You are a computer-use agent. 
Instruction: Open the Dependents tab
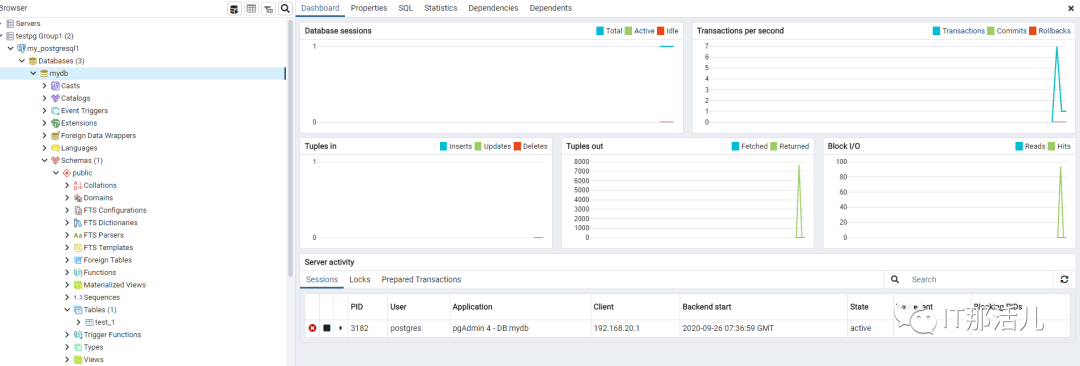(x=550, y=8)
